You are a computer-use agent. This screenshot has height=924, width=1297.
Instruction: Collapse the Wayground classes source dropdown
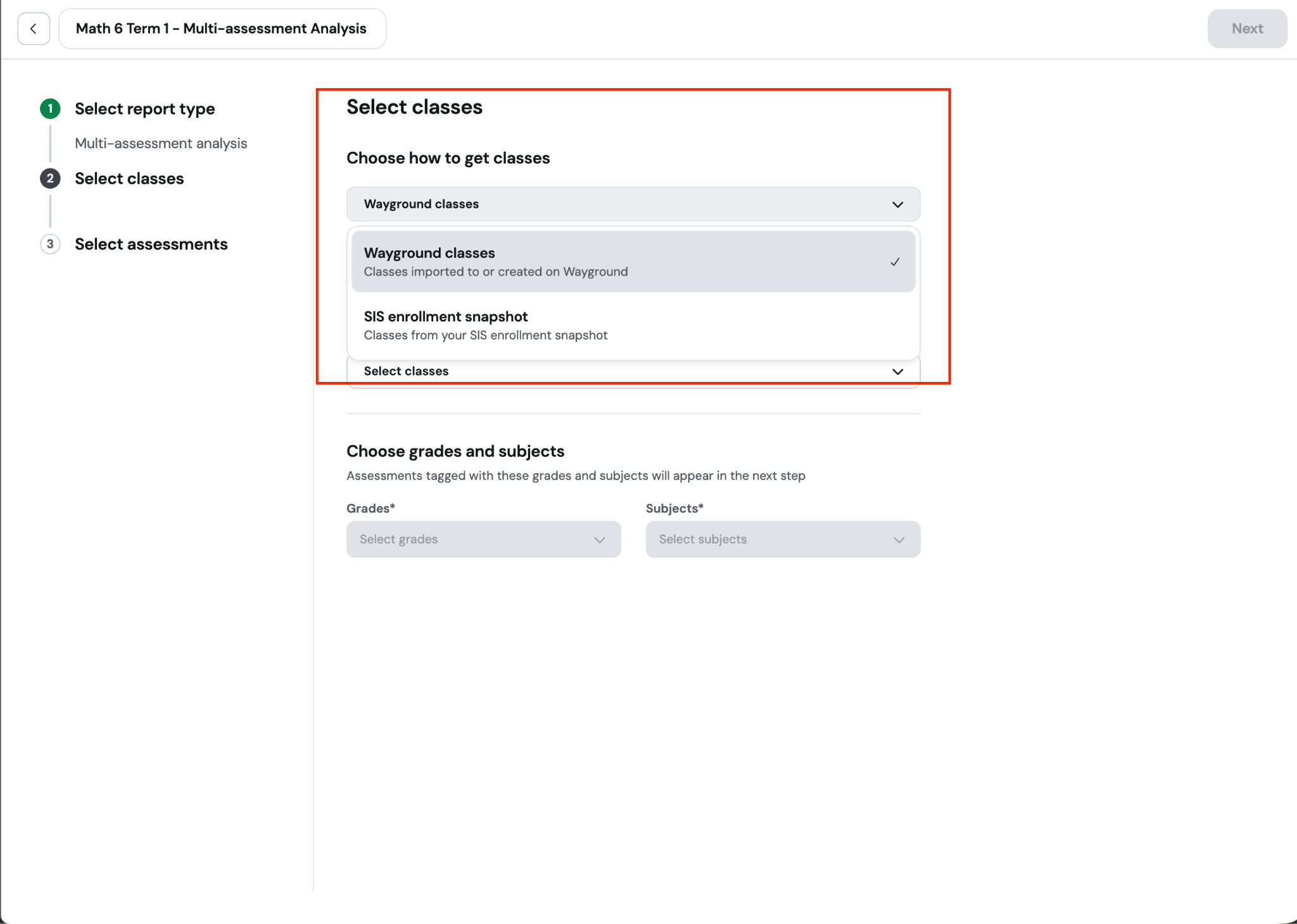click(633, 204)
